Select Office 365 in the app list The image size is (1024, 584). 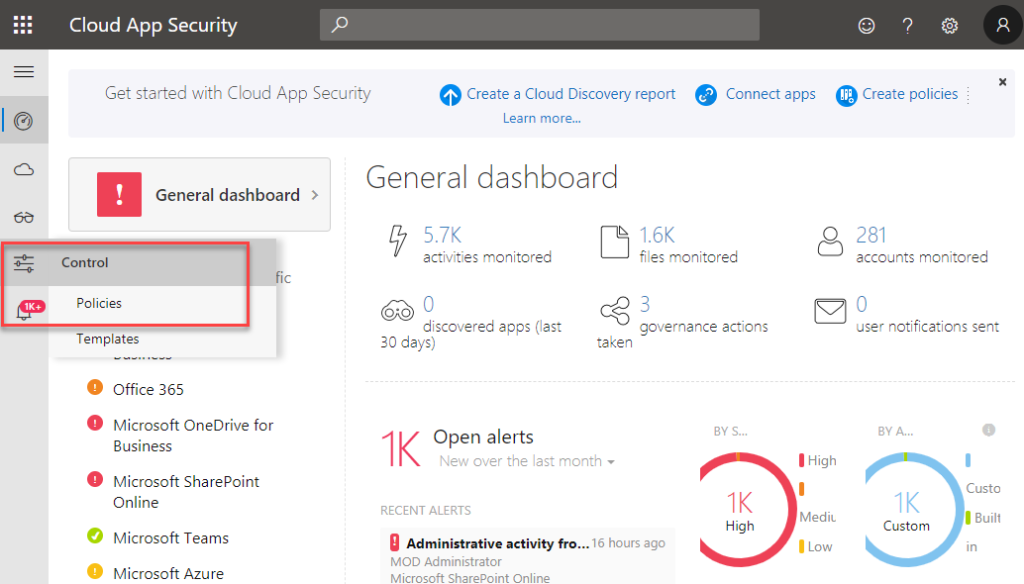point(148,389)
